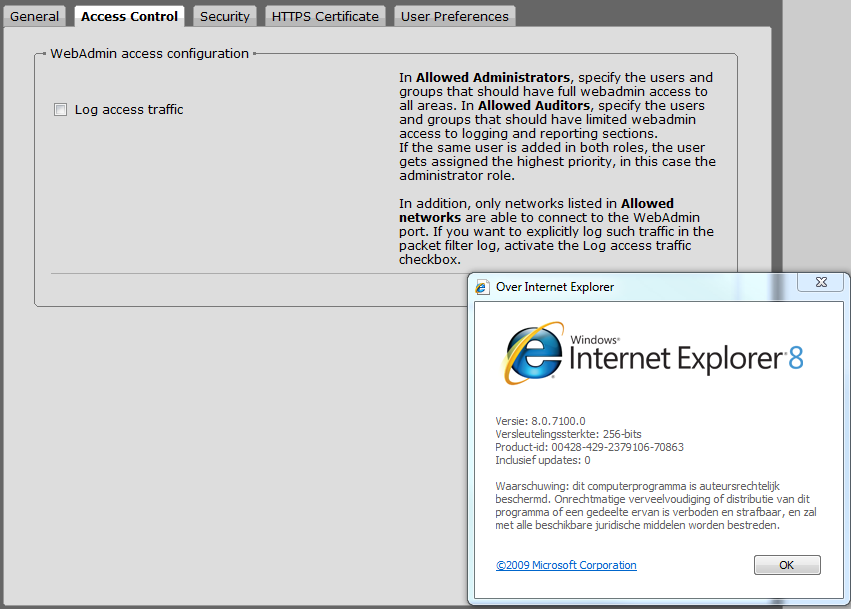851x609 pixels.
Task: Open the ©2009 Microsoft Corporation link
Action: coord(566,565)
